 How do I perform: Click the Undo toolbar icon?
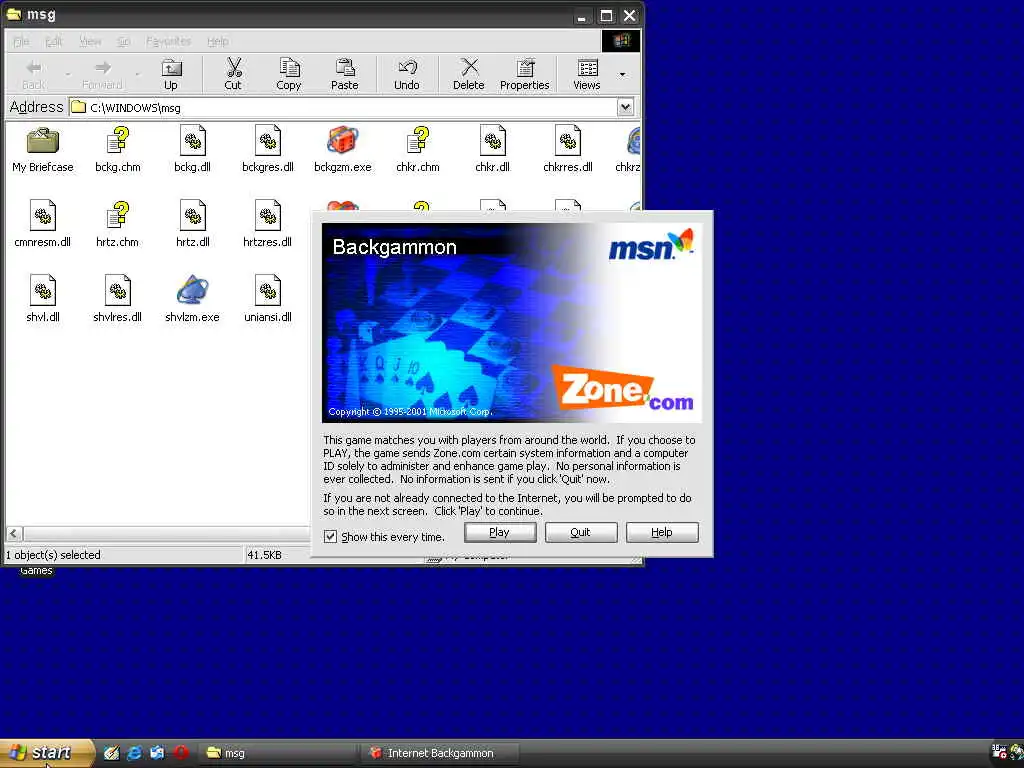coord(406,74)
